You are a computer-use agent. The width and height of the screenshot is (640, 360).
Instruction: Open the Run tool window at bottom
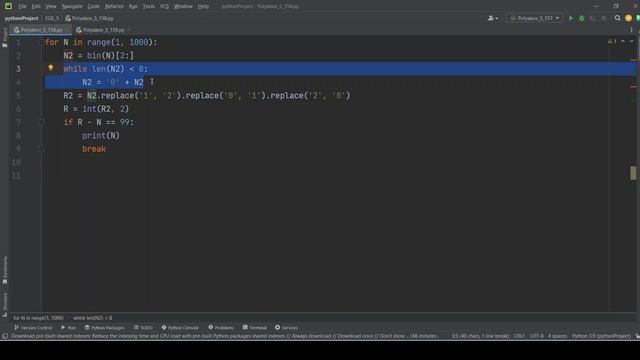(x=69, y=328)
